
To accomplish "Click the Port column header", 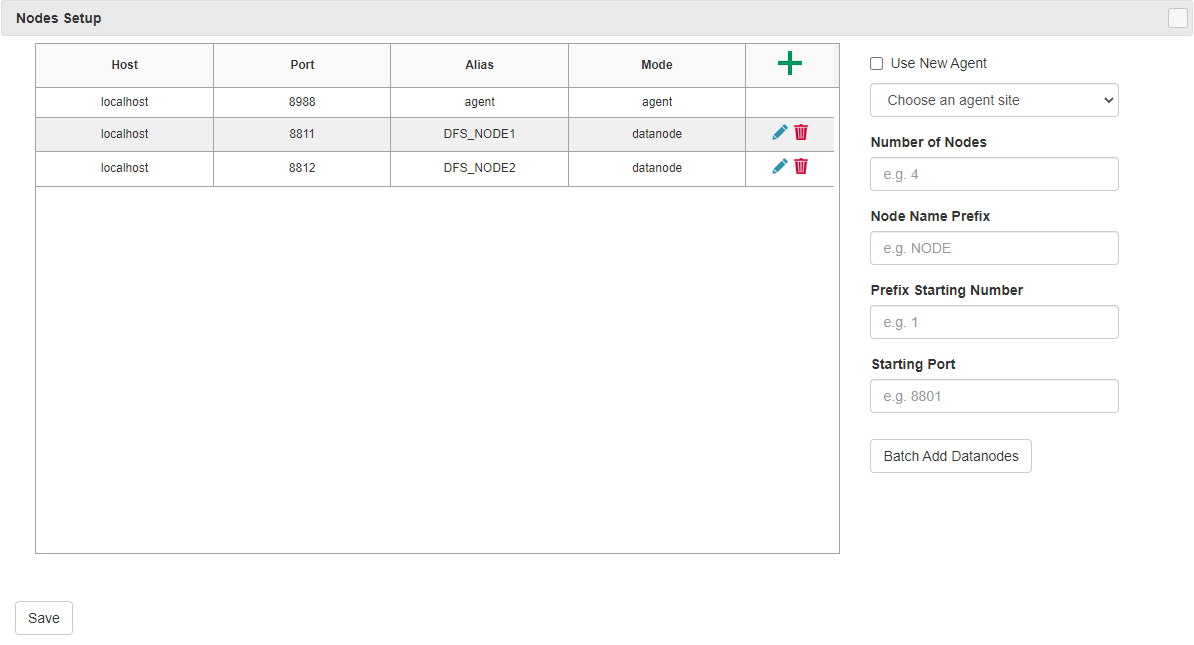I will click(302, 65).
